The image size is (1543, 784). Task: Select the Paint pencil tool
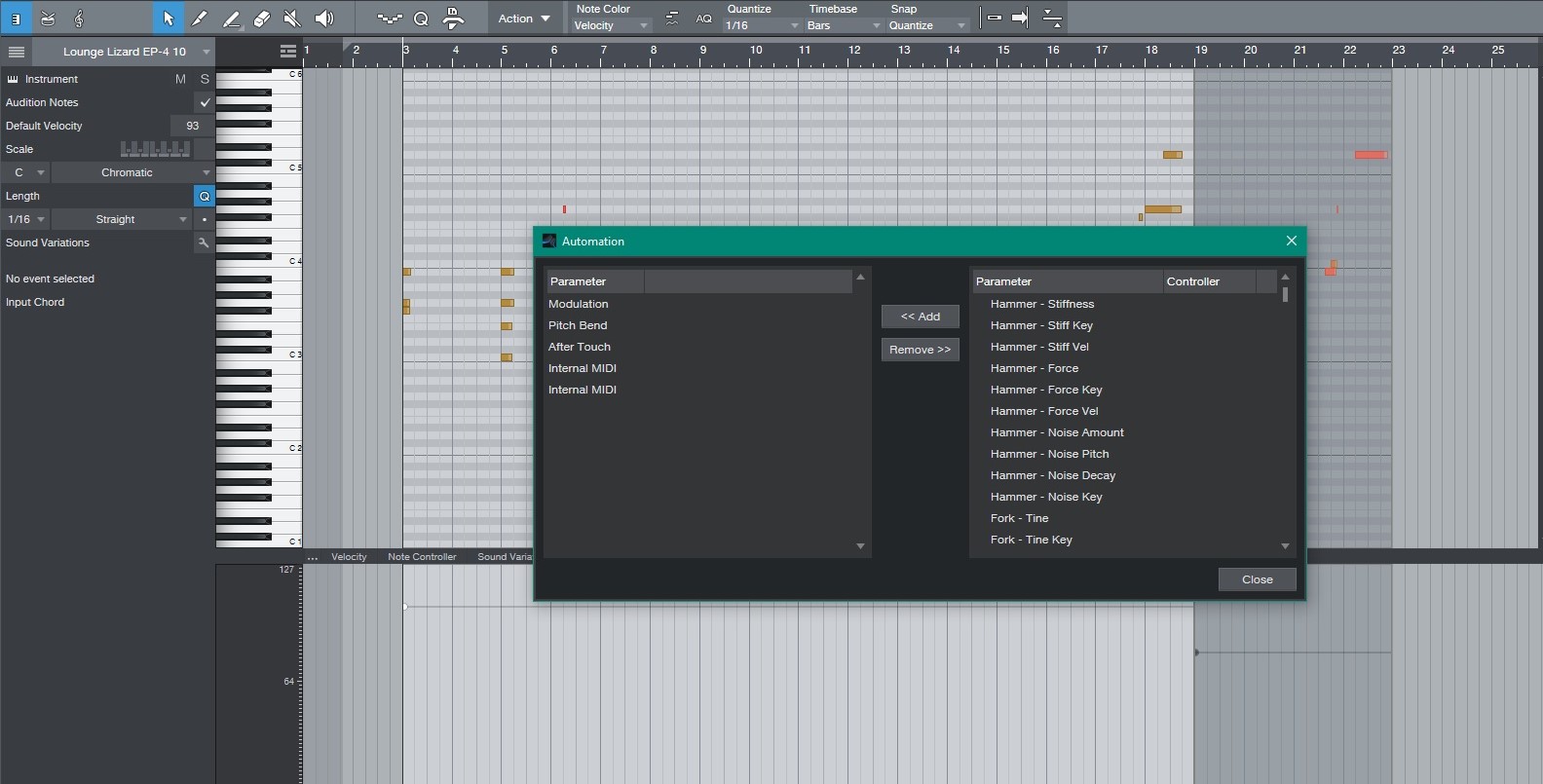(x=199, y=18)
